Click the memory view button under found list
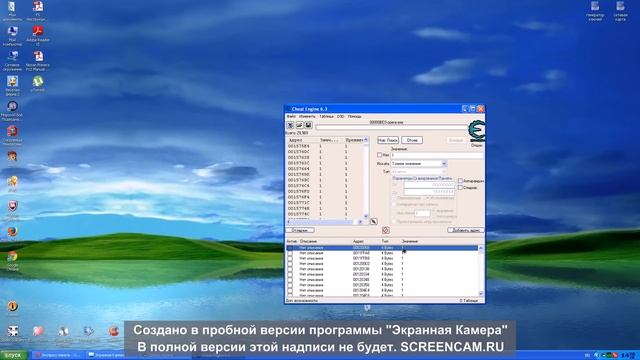Screen dimensions: 640x360 300,230
